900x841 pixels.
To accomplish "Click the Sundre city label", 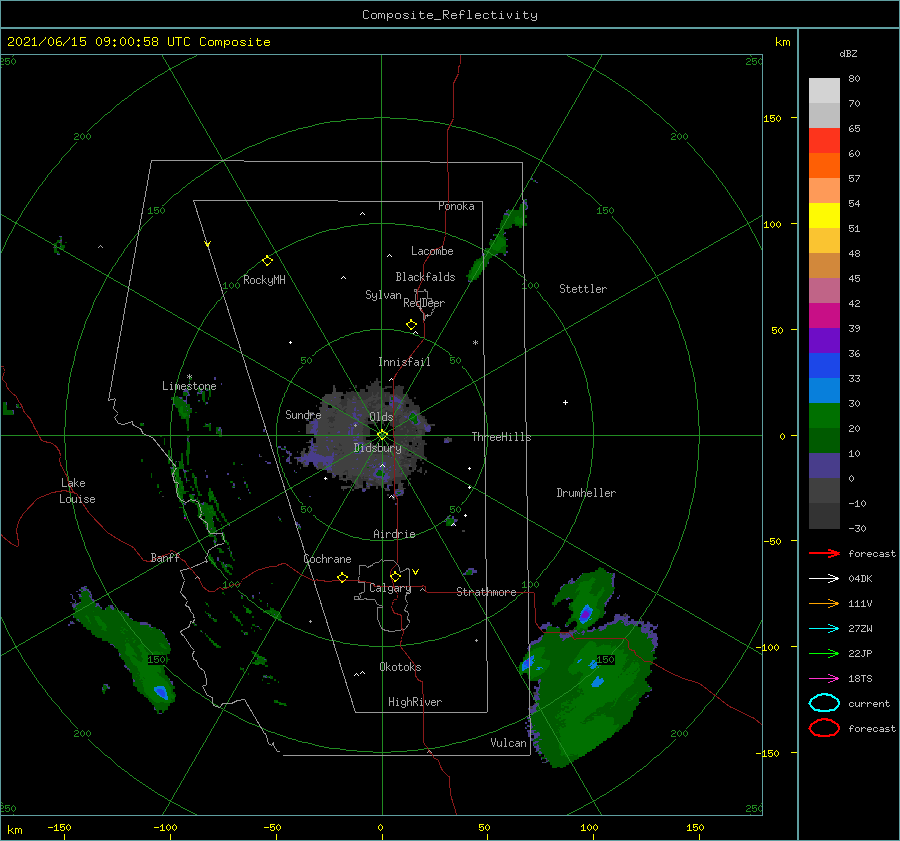I will (303, 415).
